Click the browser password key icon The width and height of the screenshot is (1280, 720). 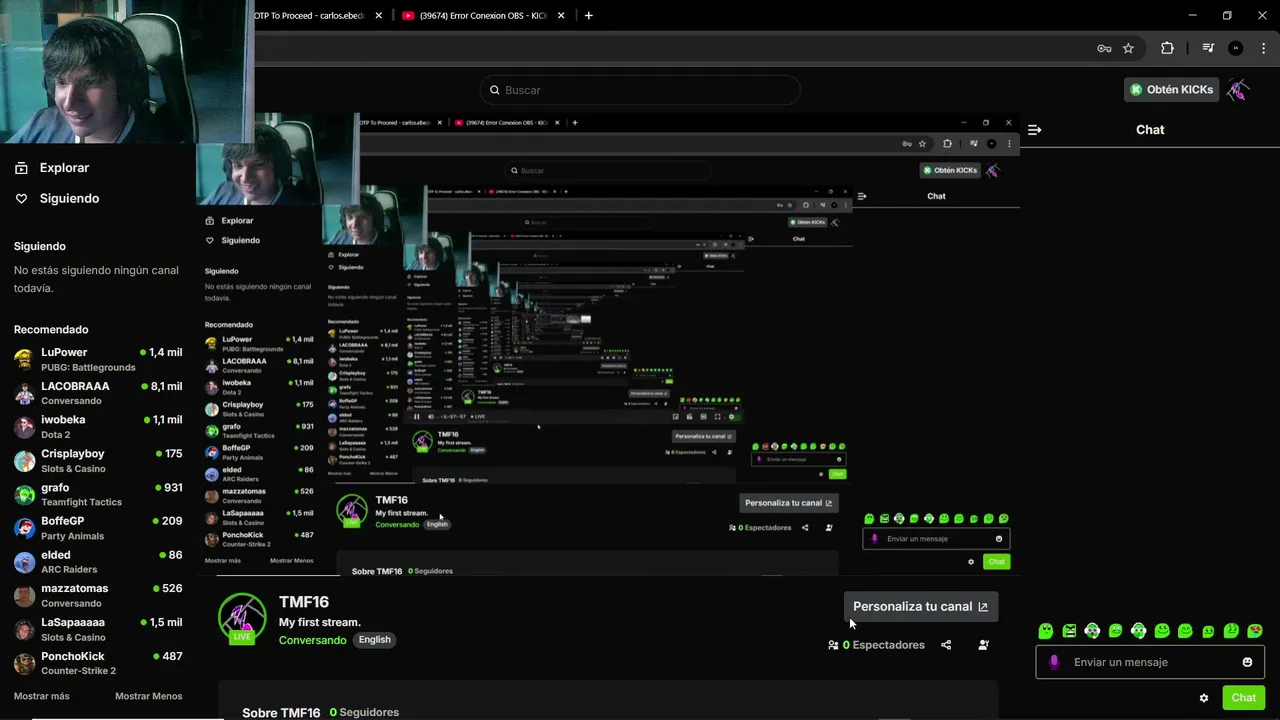tap(1104, 48)
